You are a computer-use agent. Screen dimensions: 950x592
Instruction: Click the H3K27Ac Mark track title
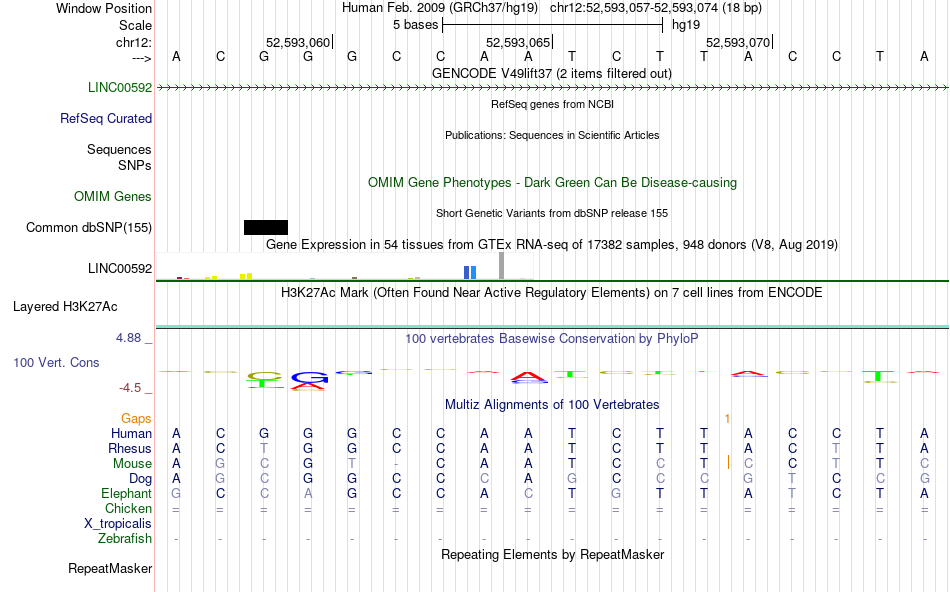click(552, 292)
